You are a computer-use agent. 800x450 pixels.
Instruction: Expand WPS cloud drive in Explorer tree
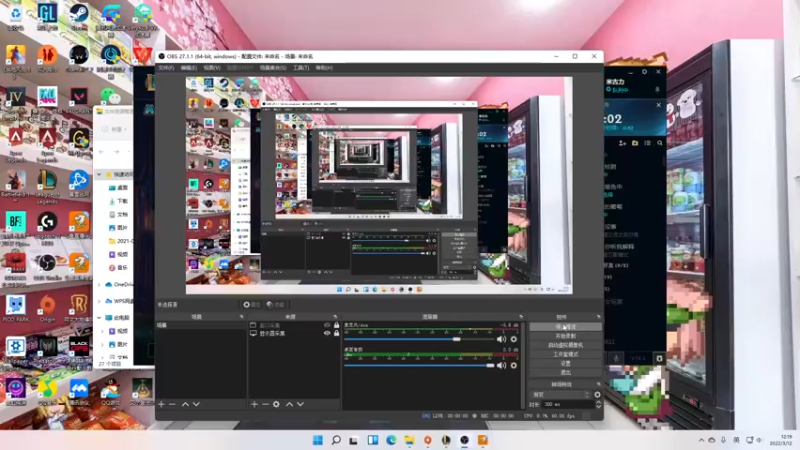[x=99, y=301]
